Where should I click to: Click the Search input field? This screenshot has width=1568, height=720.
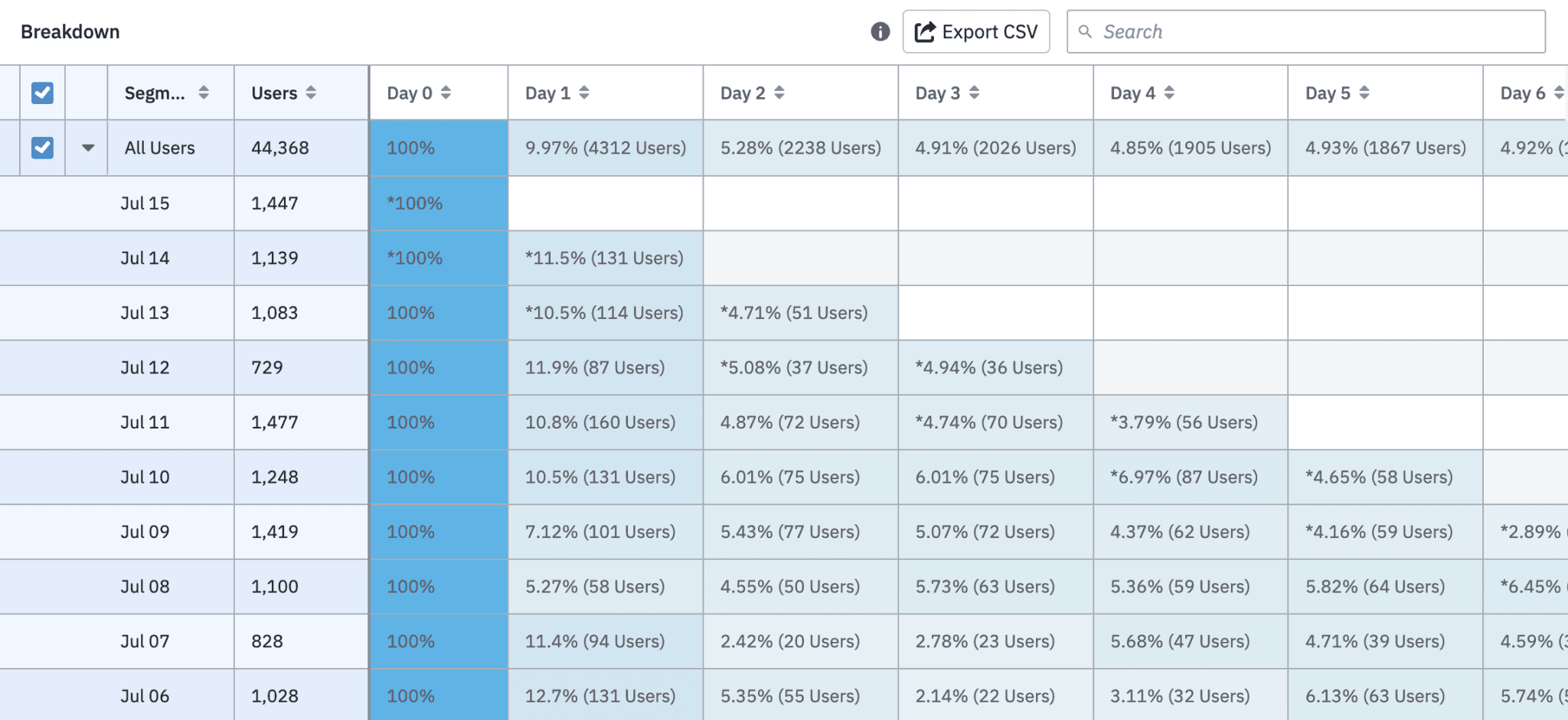tap(1302, 31)
